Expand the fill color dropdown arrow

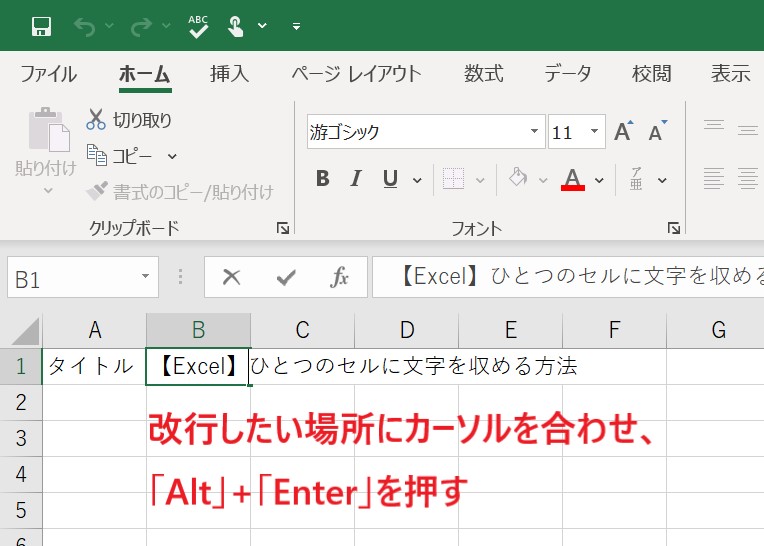543,181
